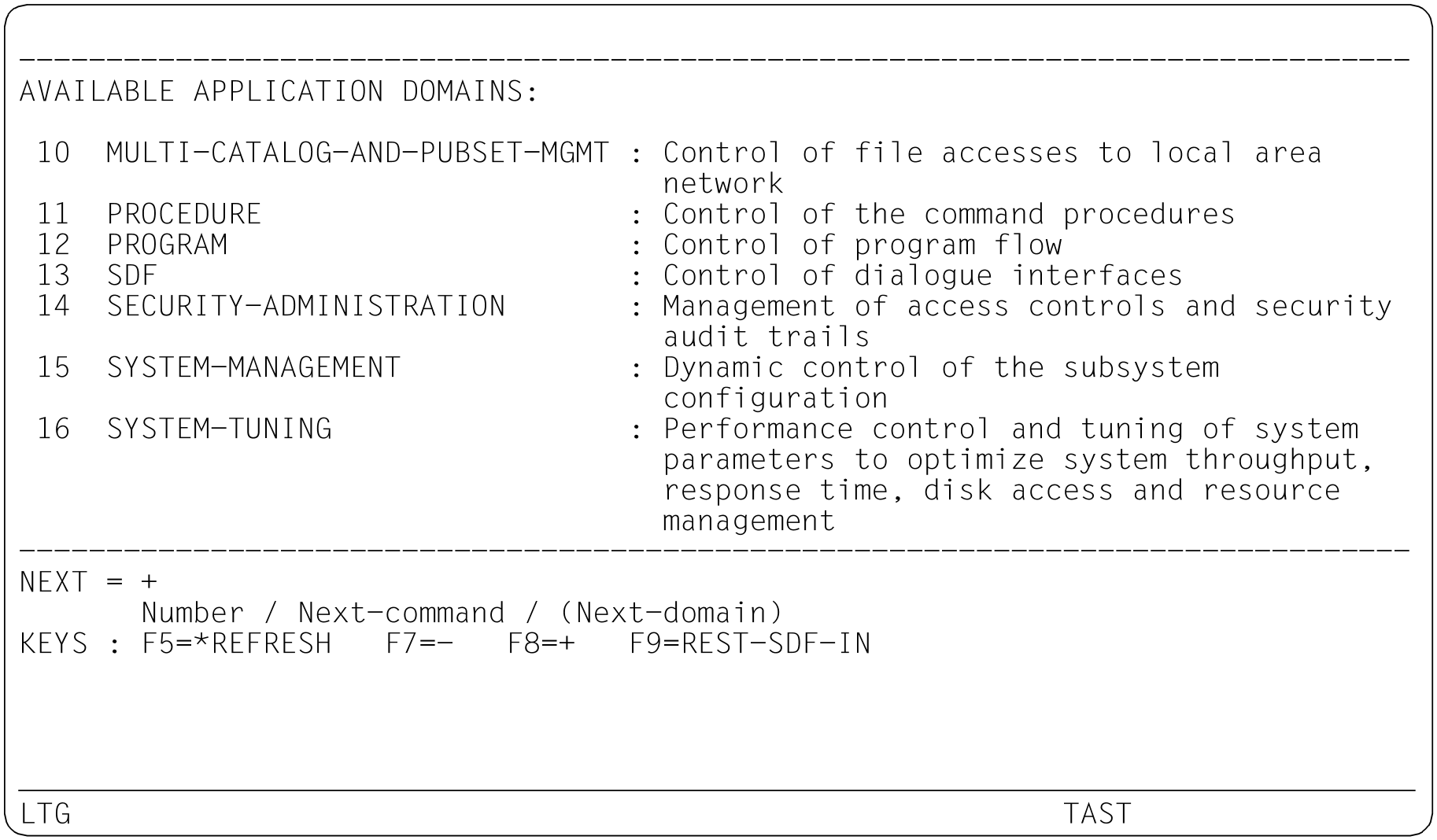Click the F7=- scroll back key

click(419, 643)
